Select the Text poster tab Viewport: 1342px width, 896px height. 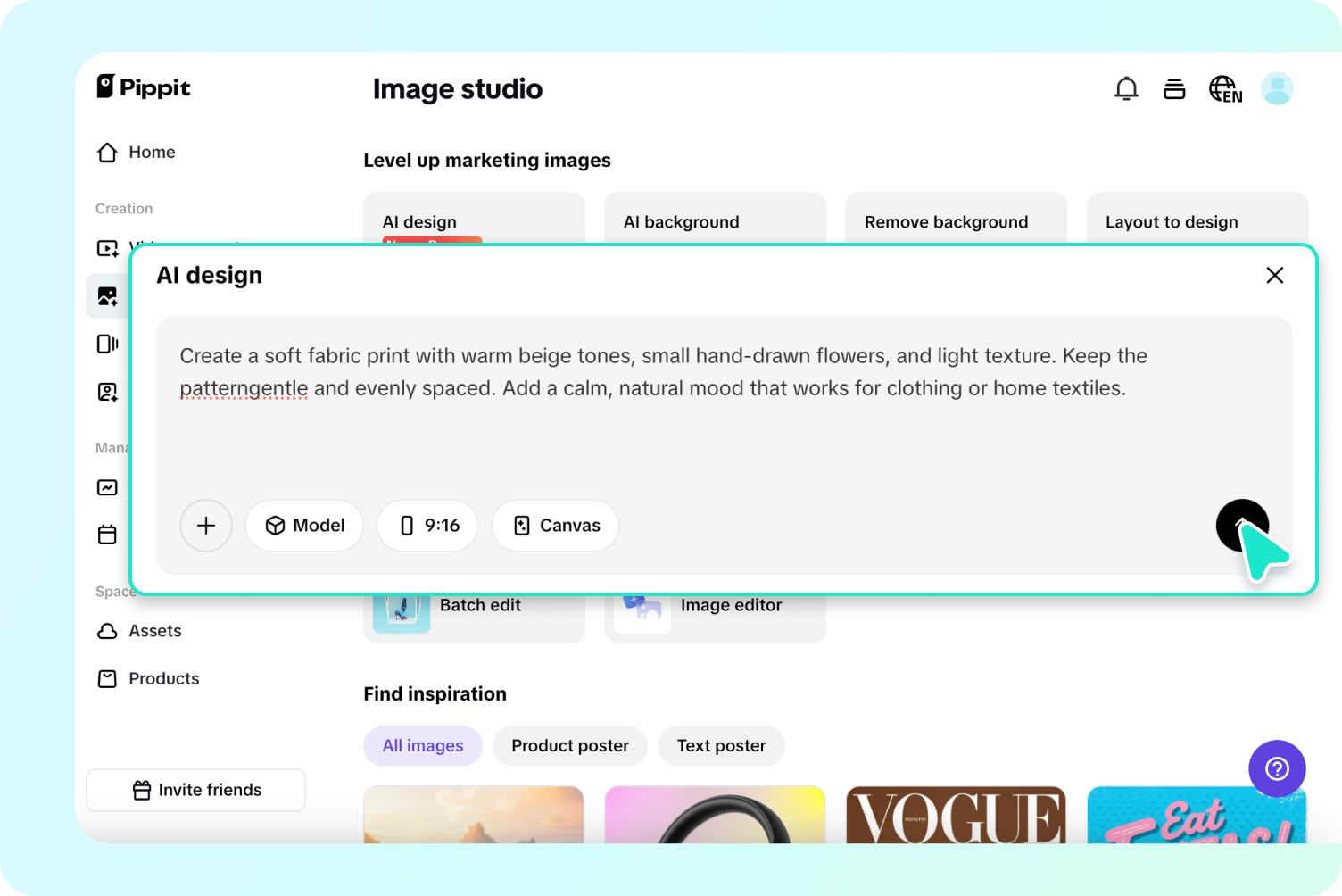[x=720, y=745]
